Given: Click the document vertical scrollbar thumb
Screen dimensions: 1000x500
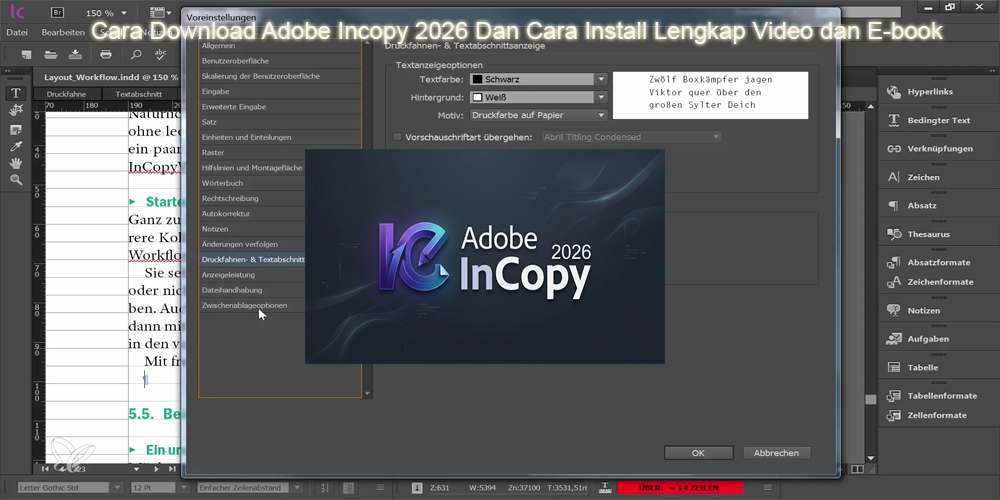Looking at the screenshot, I should 871,399.
